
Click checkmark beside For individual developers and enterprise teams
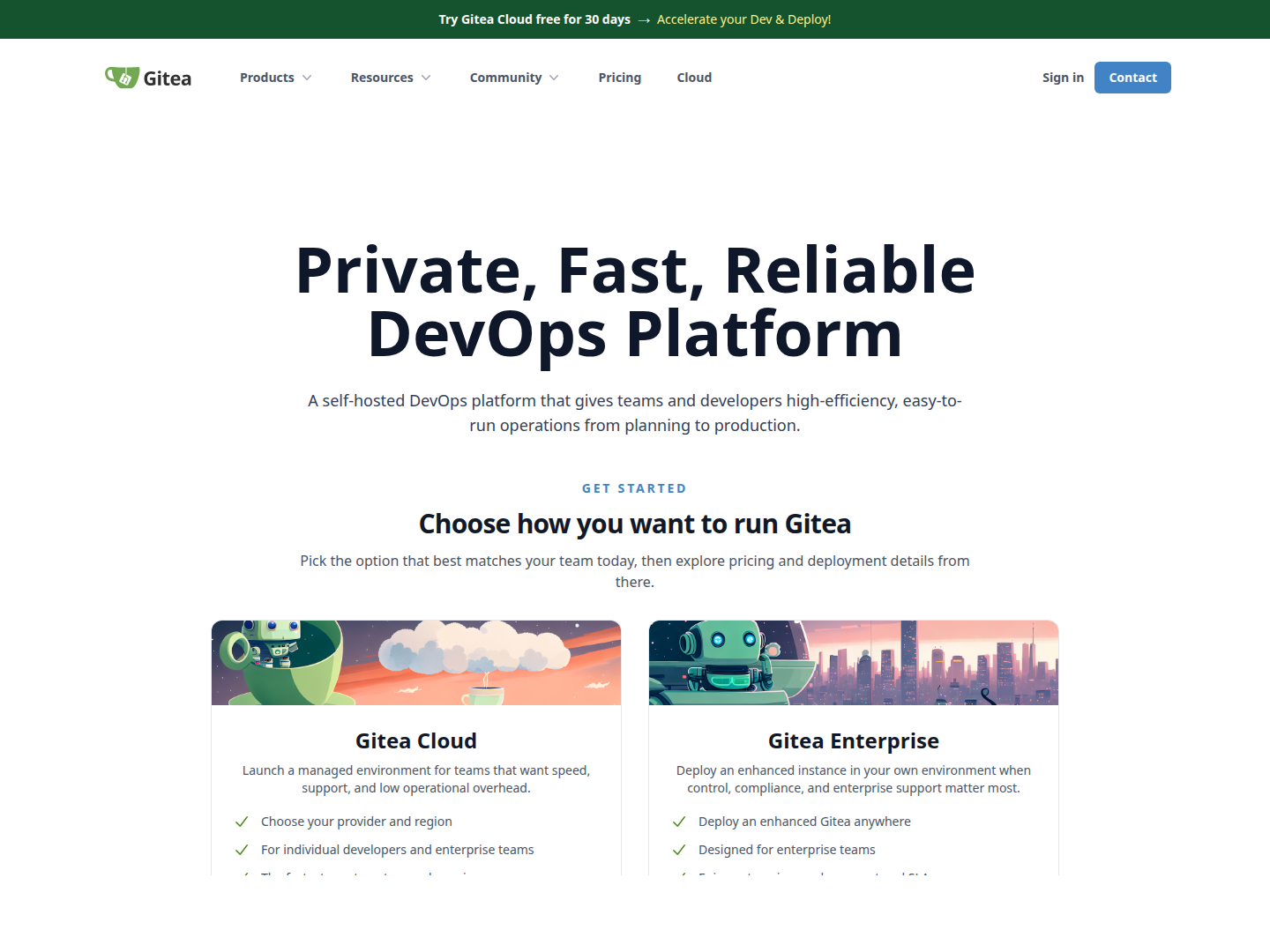(x=242, y=850)
